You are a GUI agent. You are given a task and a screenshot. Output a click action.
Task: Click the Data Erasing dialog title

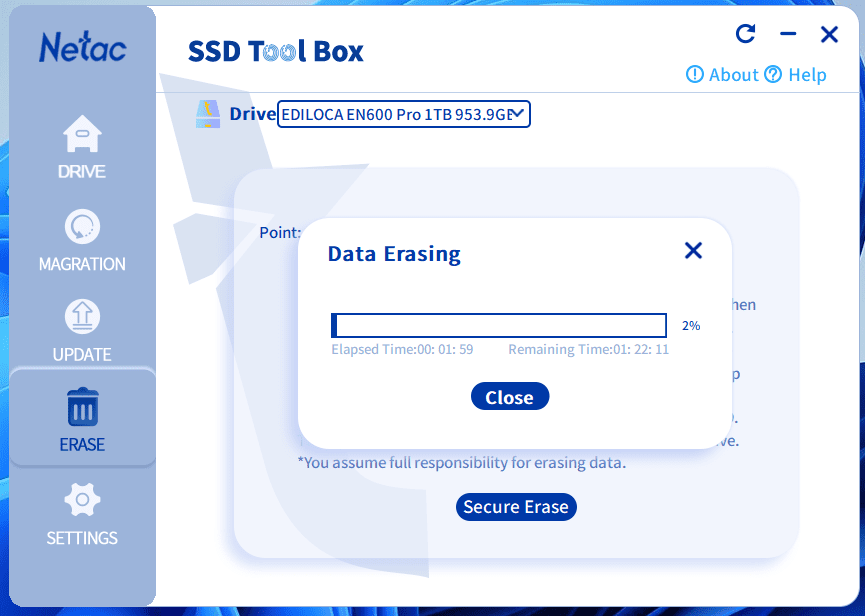click(394, 254)
